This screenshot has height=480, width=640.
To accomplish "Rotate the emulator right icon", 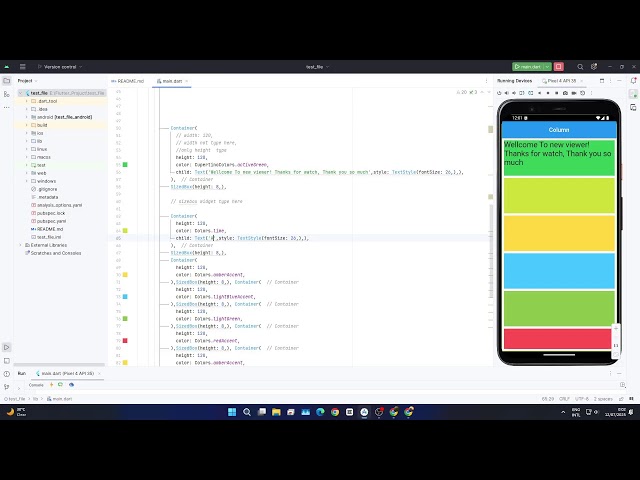I will [531, 93].
